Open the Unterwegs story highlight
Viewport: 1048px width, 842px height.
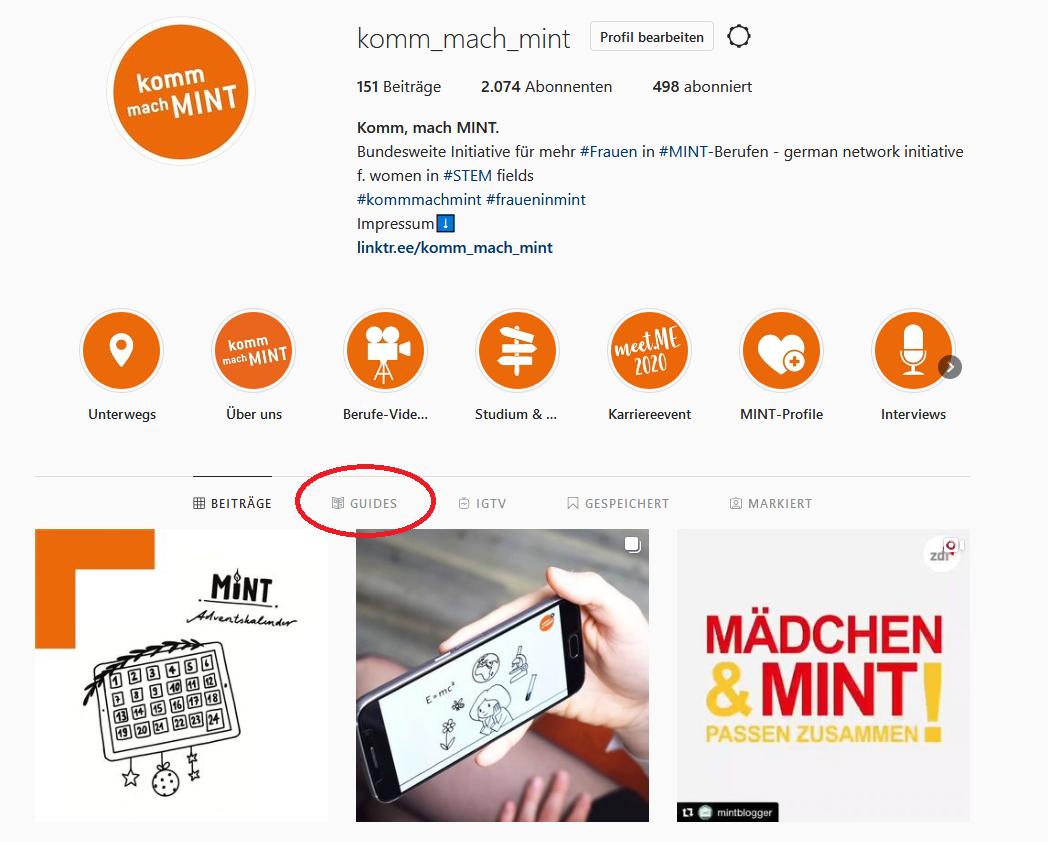click(122, 350)
